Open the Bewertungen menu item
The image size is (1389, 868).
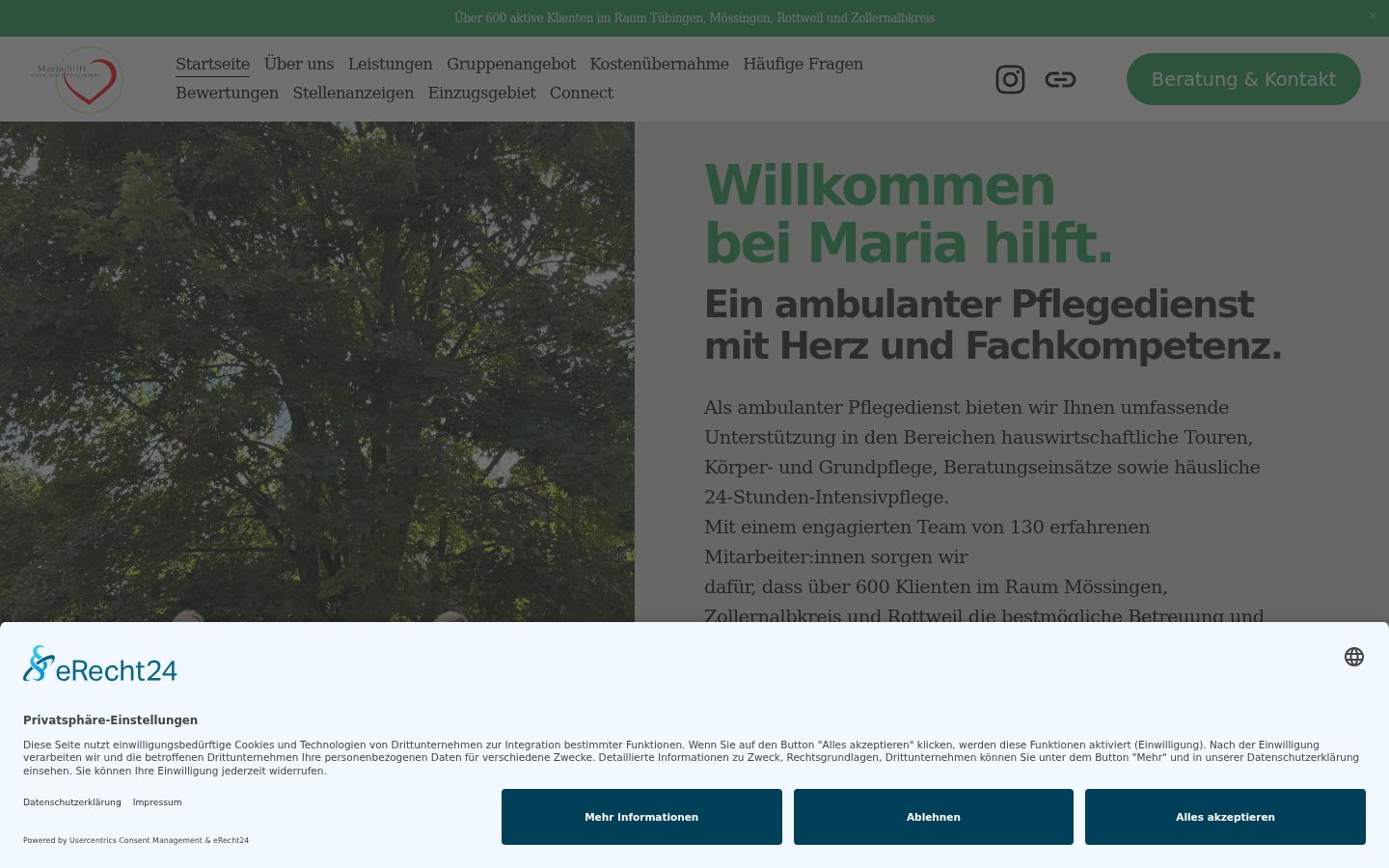[227, 93]
